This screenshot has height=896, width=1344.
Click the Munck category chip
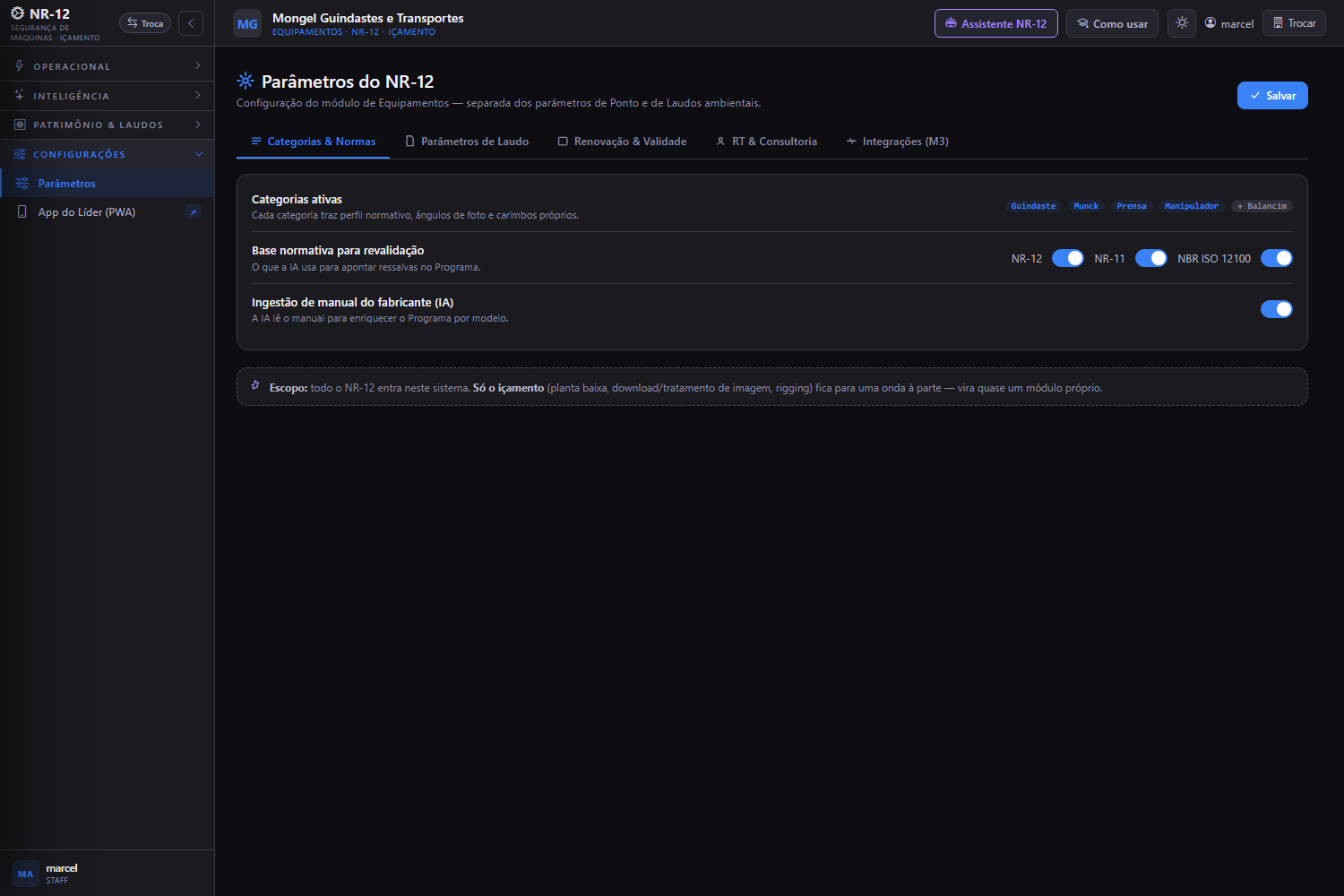(x=1086, y=206)
